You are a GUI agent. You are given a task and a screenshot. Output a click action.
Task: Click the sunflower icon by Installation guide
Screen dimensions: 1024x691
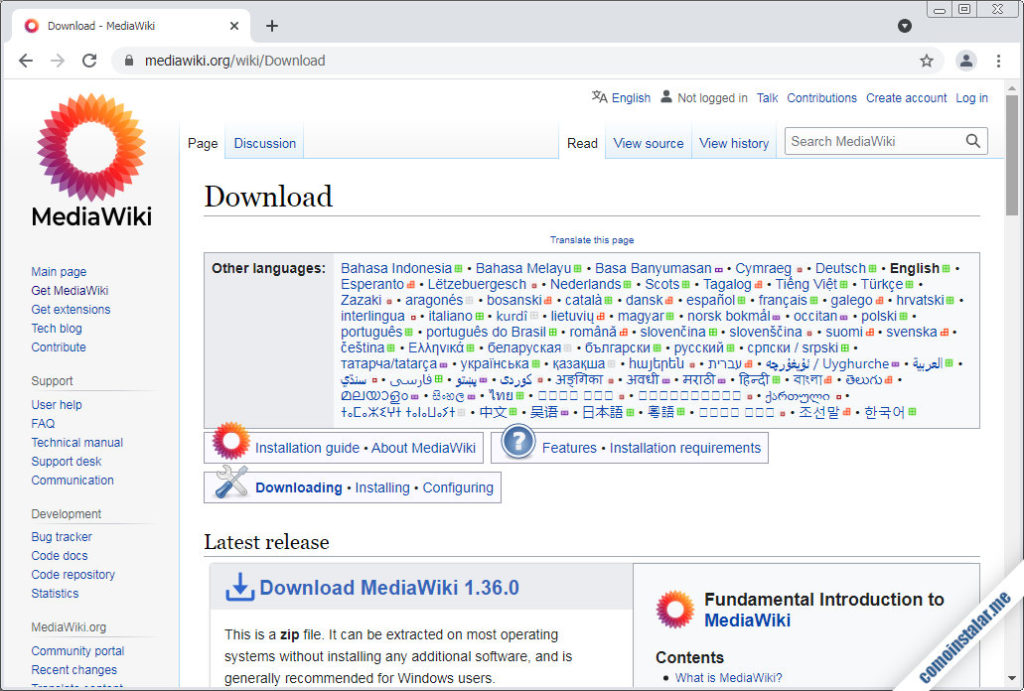[231, 440]
